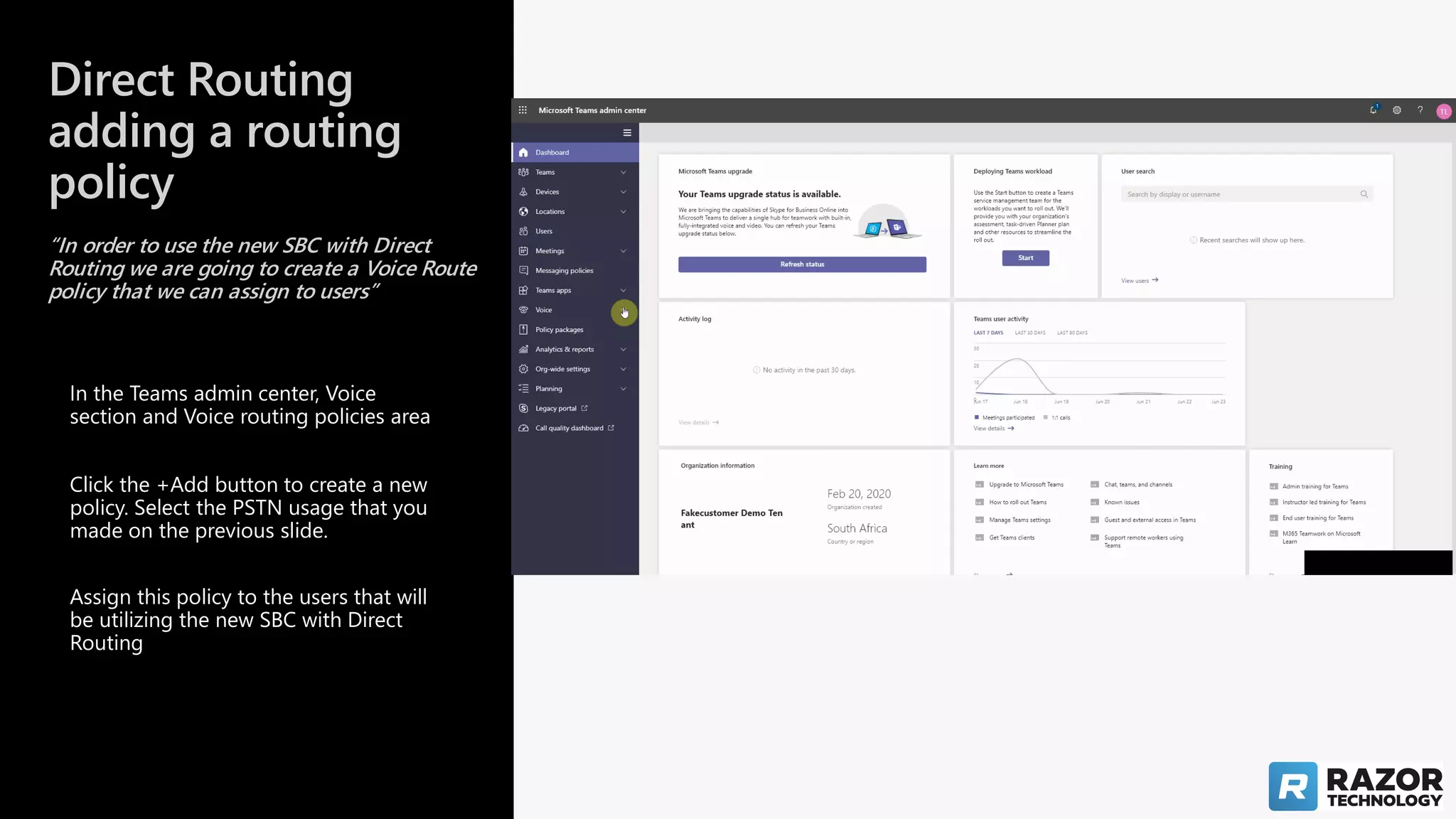Open Users in the sidebar
Screen dimensions: 1456x819
click(x=575, y=232)
